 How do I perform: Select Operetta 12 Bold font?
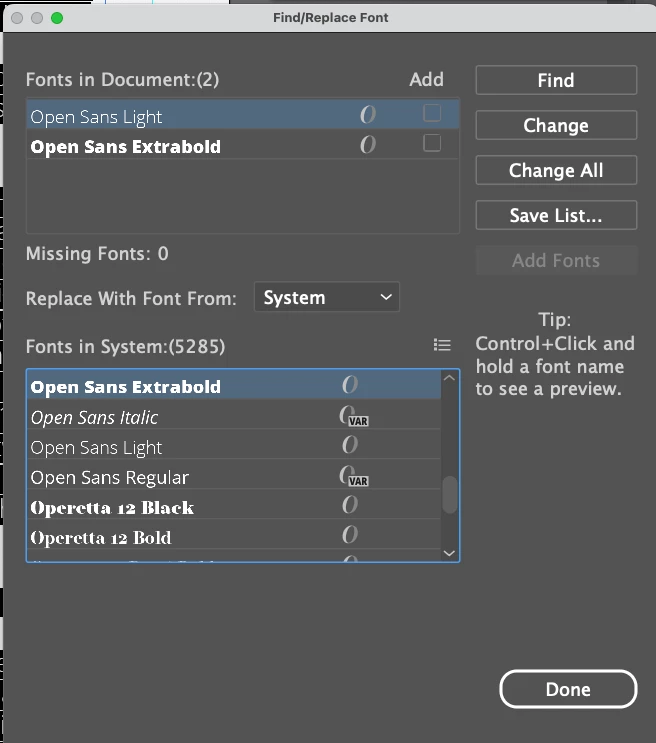[x=234, y=535]
